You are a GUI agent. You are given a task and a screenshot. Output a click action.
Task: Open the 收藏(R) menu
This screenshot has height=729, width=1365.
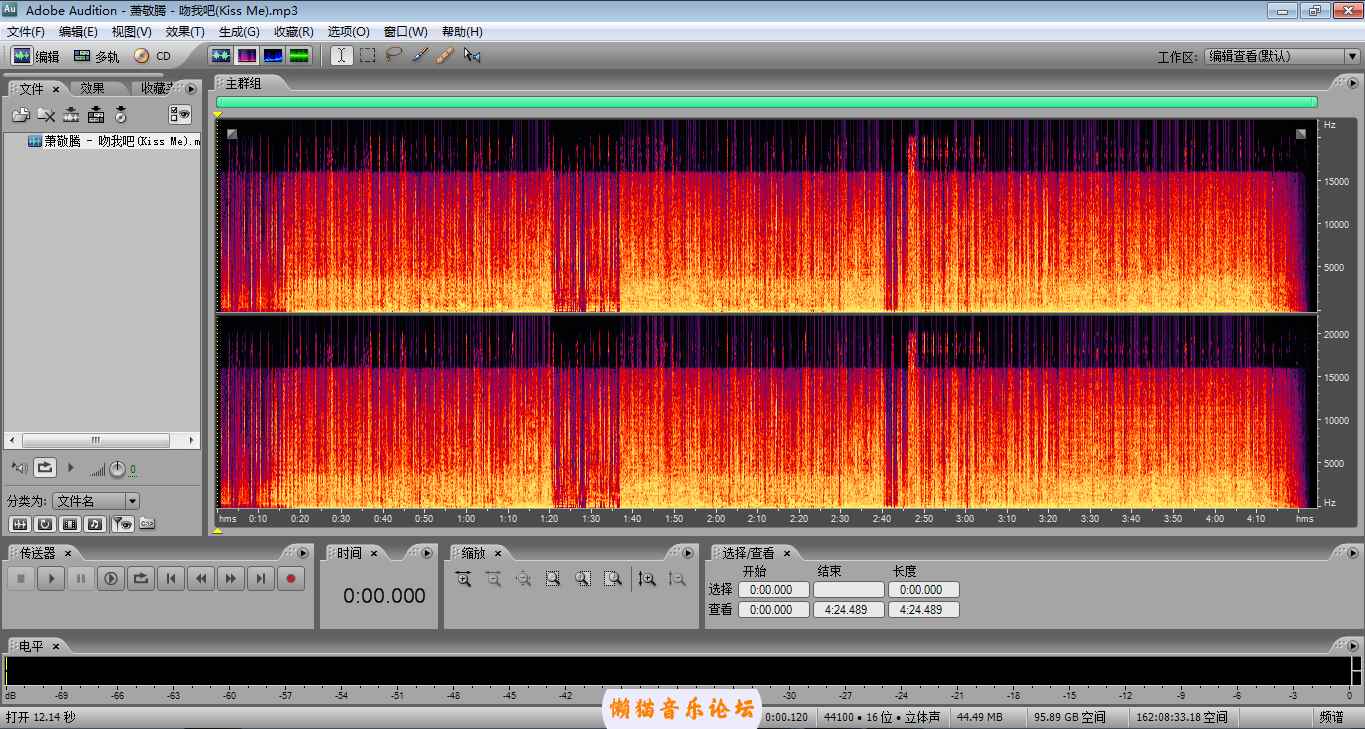[x=294, y=32]
